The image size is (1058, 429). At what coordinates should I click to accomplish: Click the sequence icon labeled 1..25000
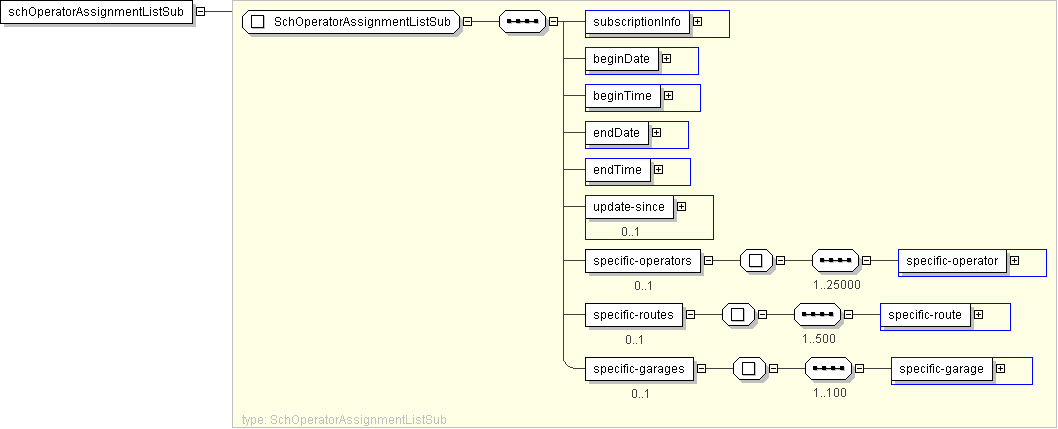tap(834, 261)
